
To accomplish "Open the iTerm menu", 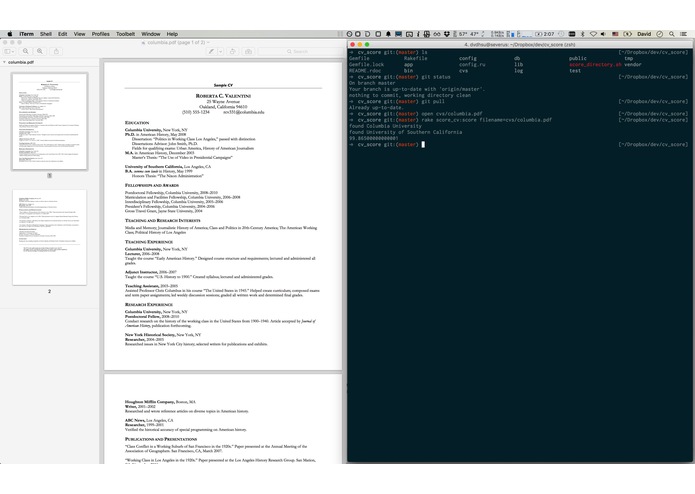I will click(26, 34).
